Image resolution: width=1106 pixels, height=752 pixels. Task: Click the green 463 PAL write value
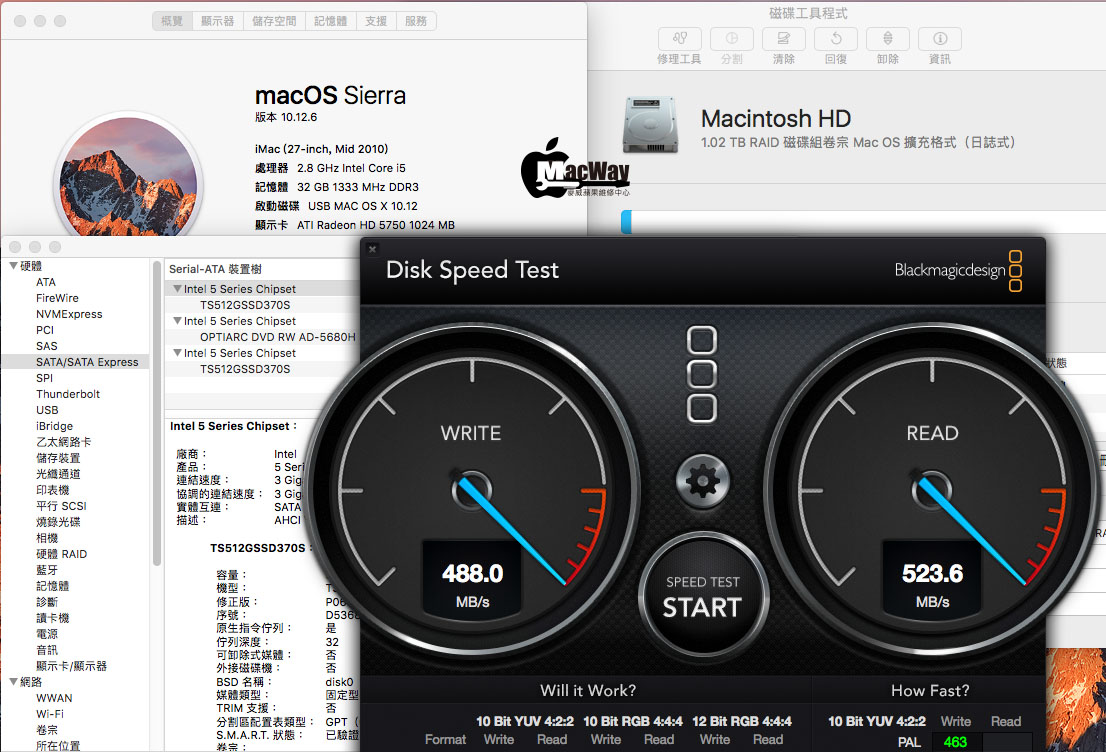pos(955,742)
